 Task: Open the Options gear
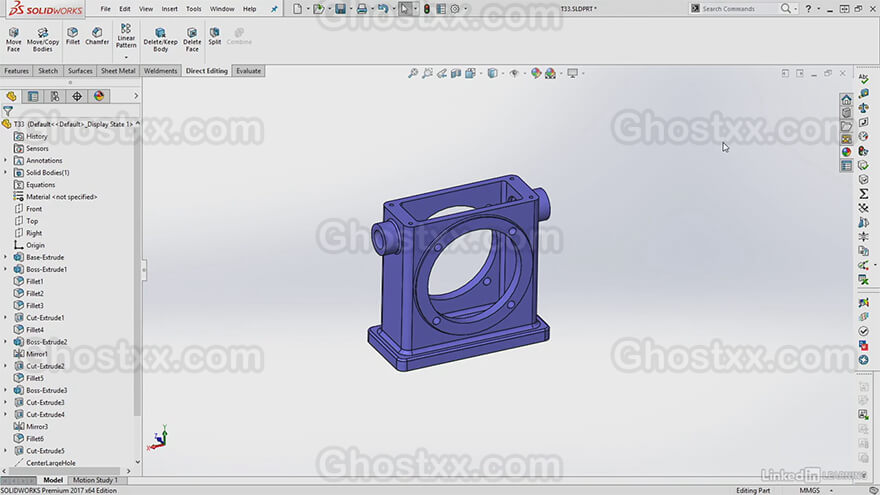[x=455, y=8]
